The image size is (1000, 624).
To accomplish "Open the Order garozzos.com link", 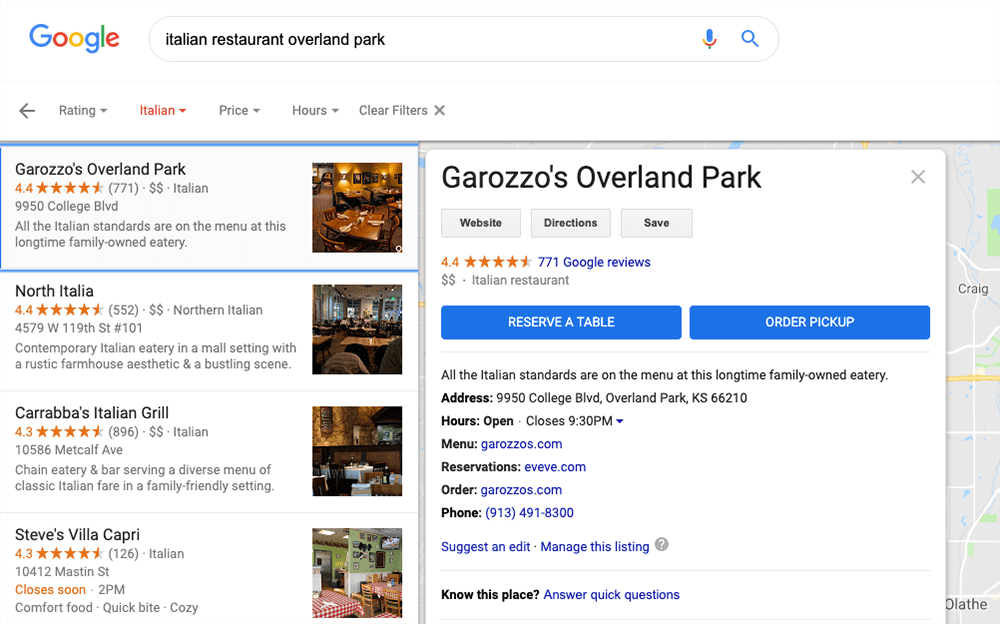I will 521,490.
